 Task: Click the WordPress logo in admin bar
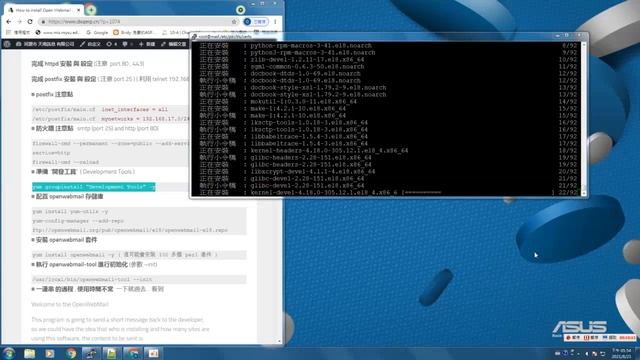click(7, 44)
